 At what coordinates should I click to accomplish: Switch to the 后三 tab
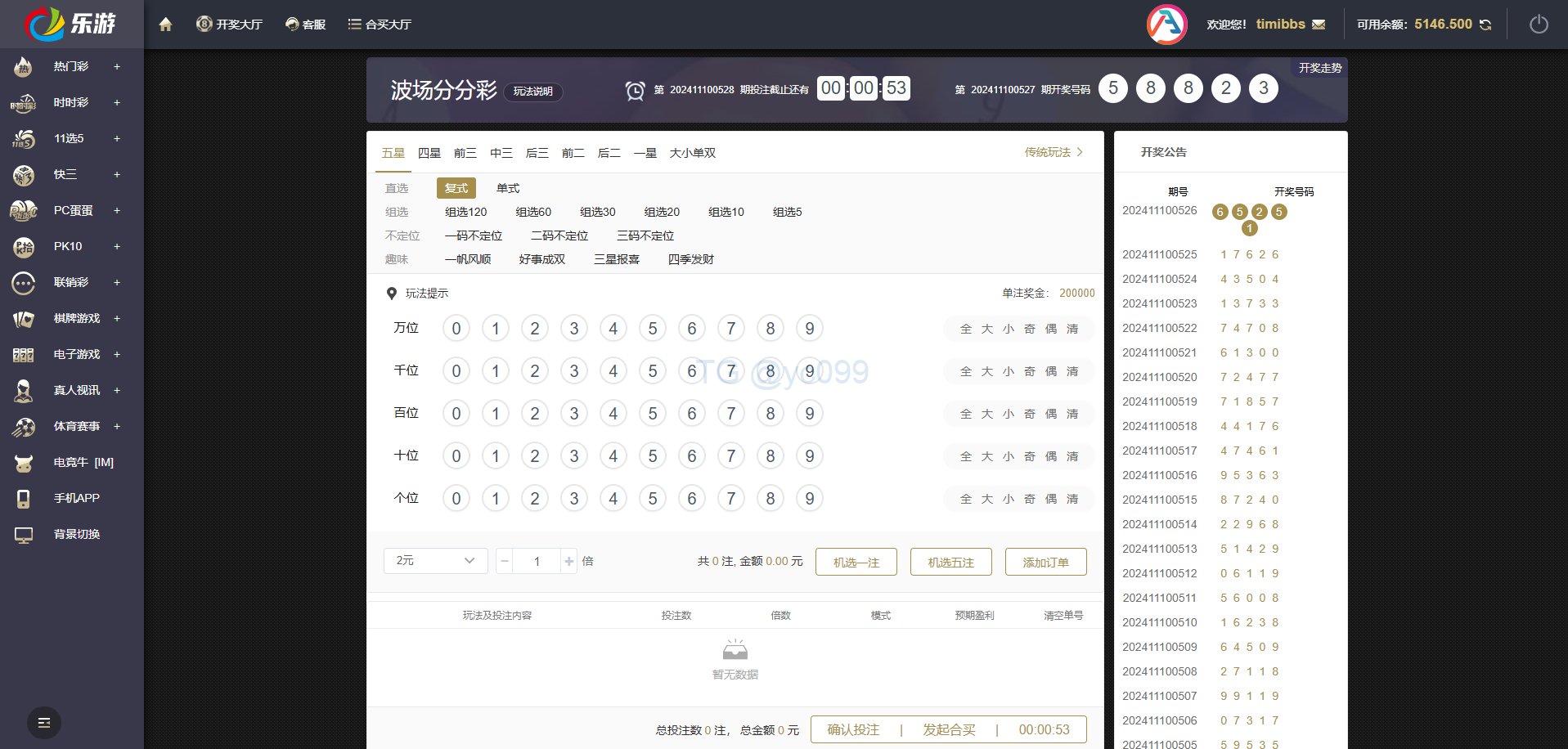point(537,153)
